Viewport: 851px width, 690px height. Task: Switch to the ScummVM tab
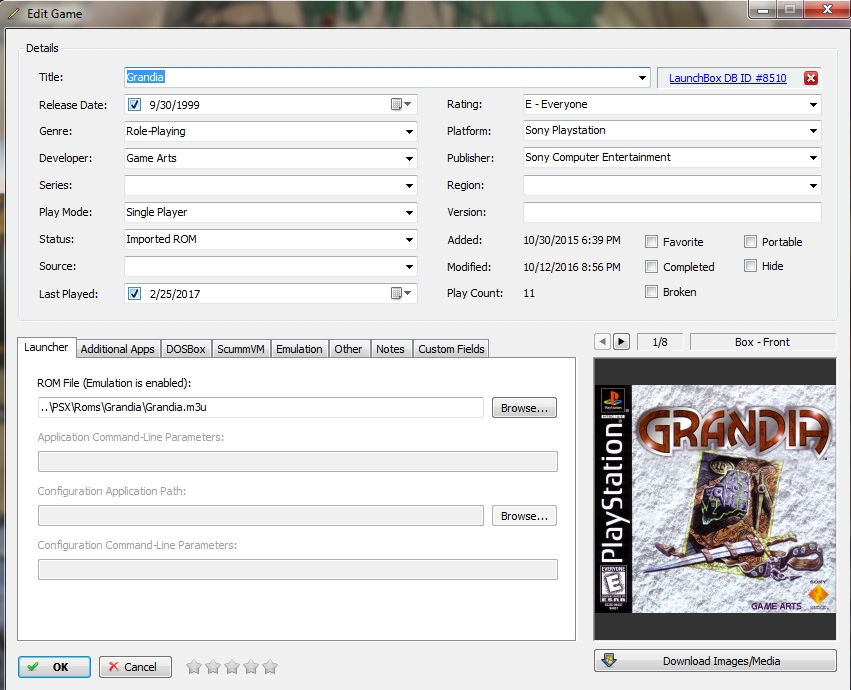click(x=241, y=349)
